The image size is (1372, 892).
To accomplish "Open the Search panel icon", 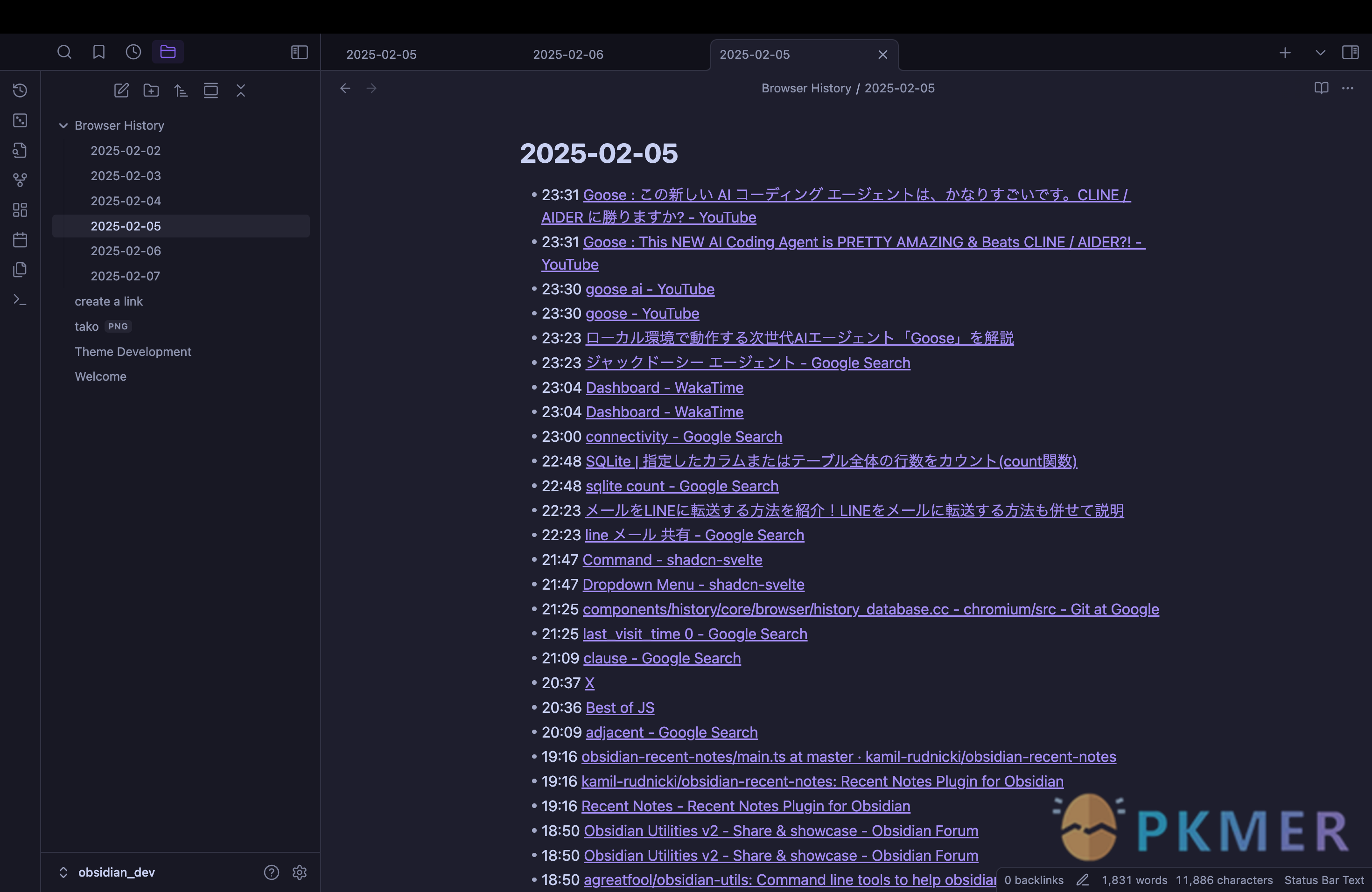I will pos(64,52).
